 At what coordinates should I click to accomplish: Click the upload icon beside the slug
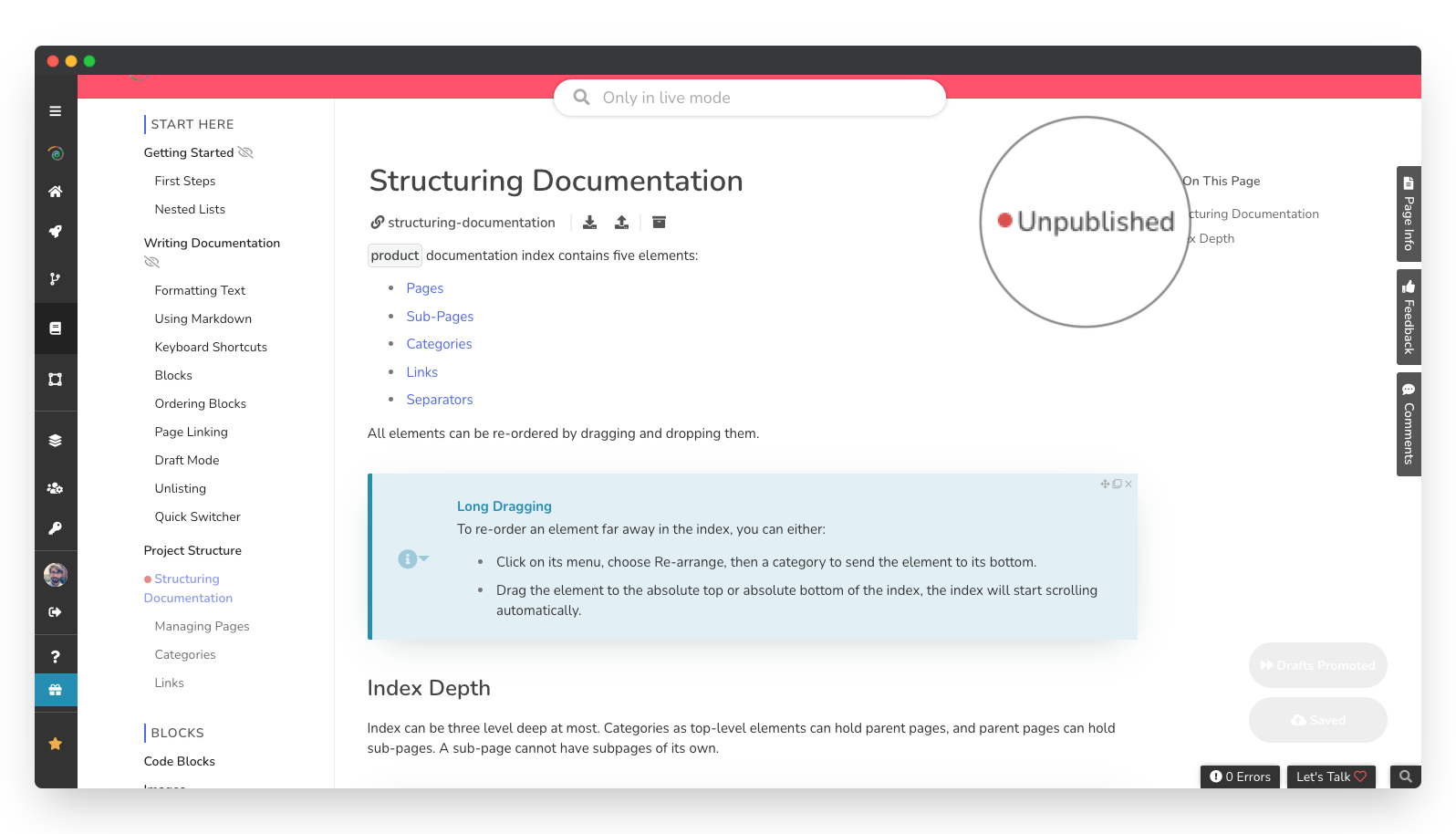(622, 223)
